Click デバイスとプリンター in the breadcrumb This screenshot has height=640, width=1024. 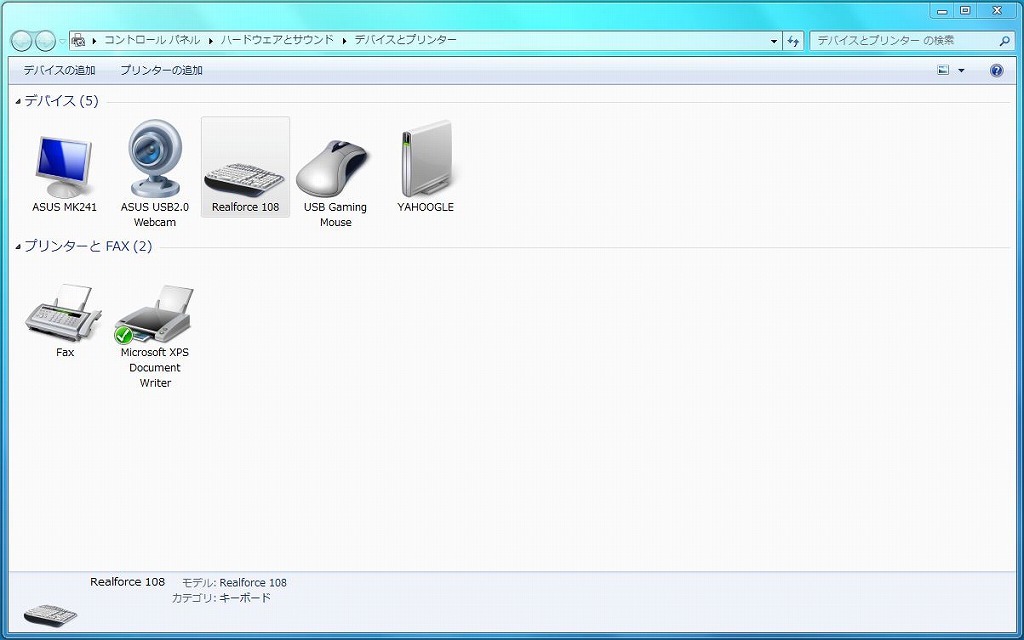click(x=406, y=40)
